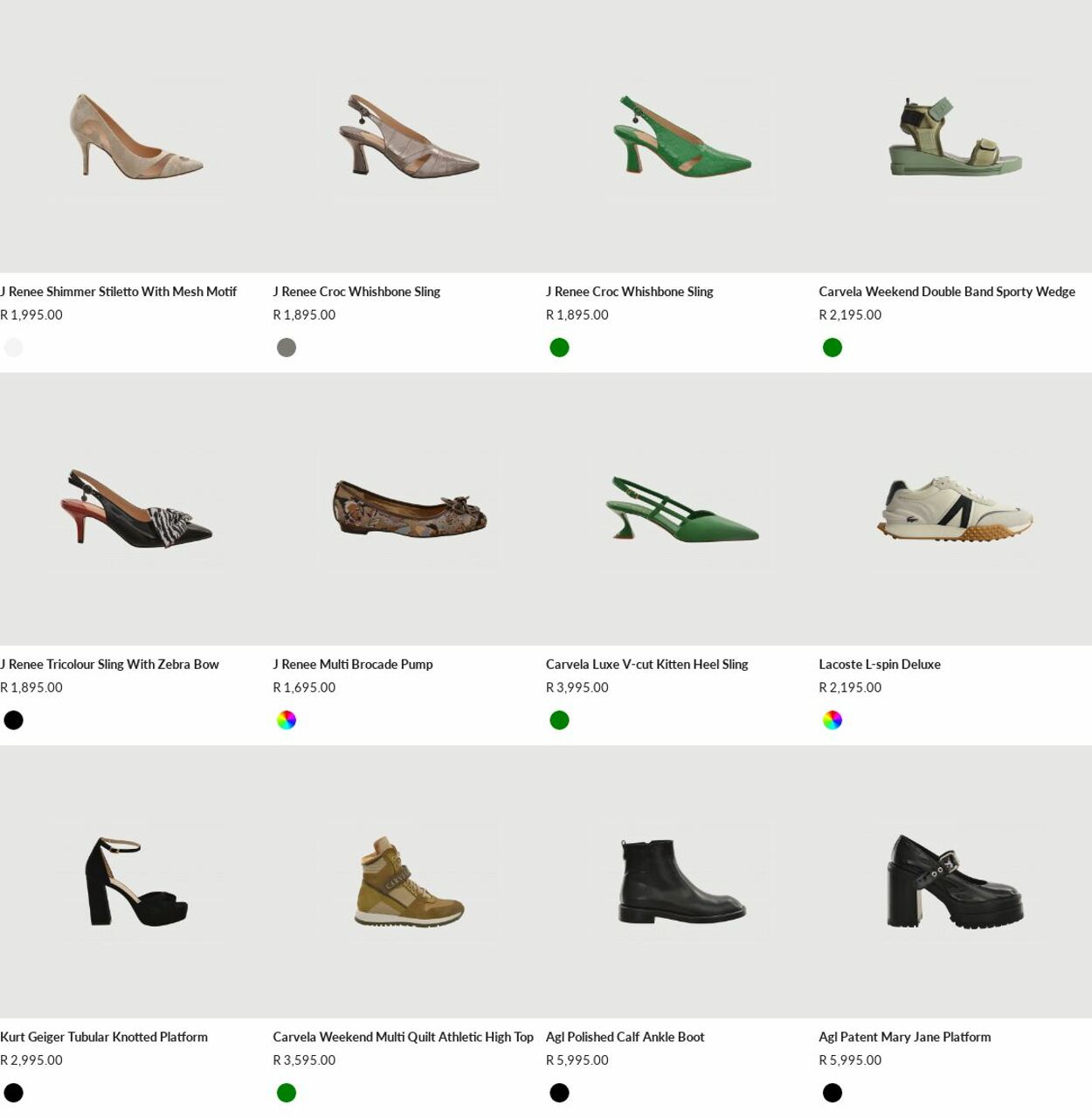Select the black swatch under Patent Mary Jane Platform
Image resolution: width=1092 pixels, height=1118 pixels.
(x=833, y=1093)
